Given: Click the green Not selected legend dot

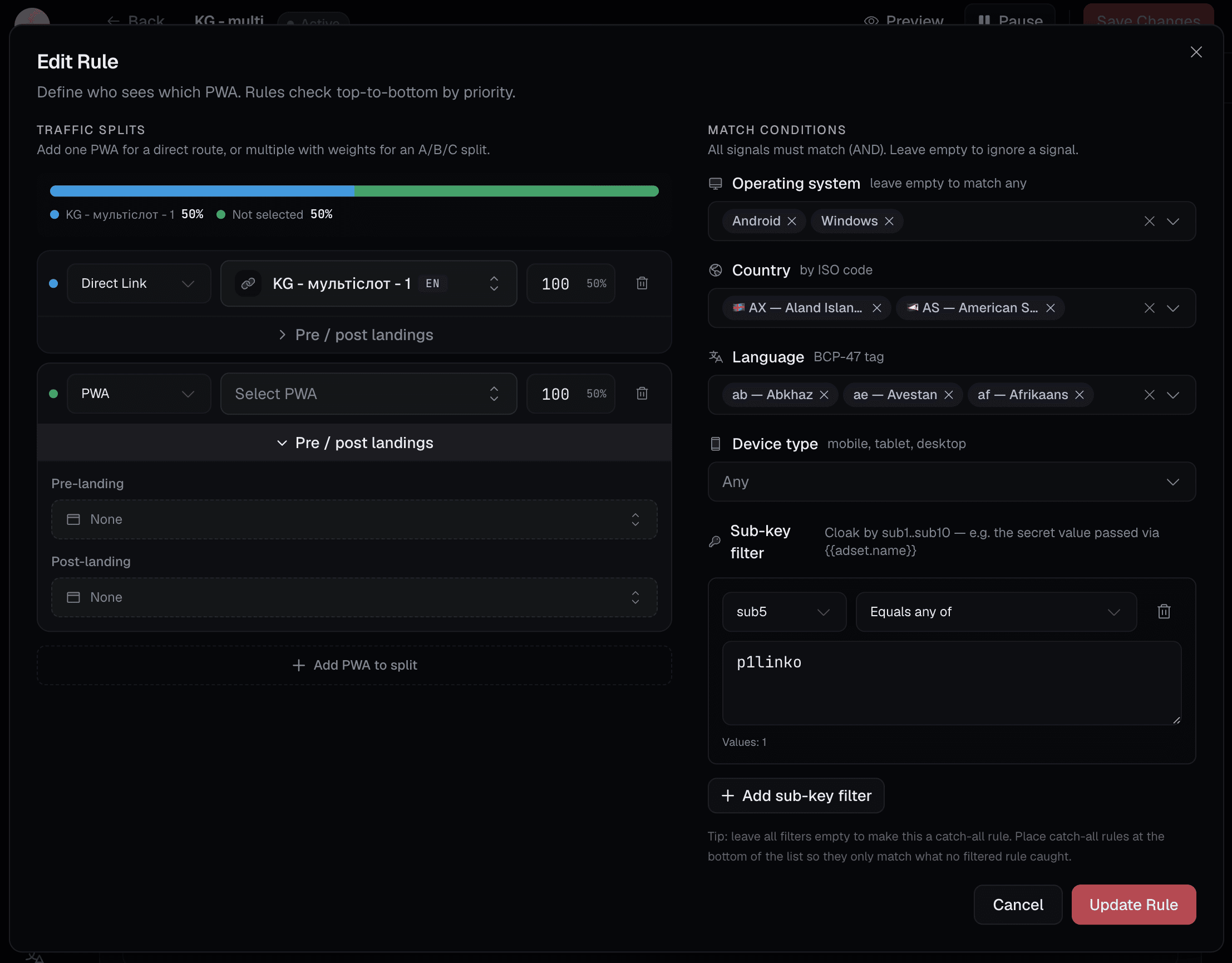Looking at the screenshot, I should (221, 214).
